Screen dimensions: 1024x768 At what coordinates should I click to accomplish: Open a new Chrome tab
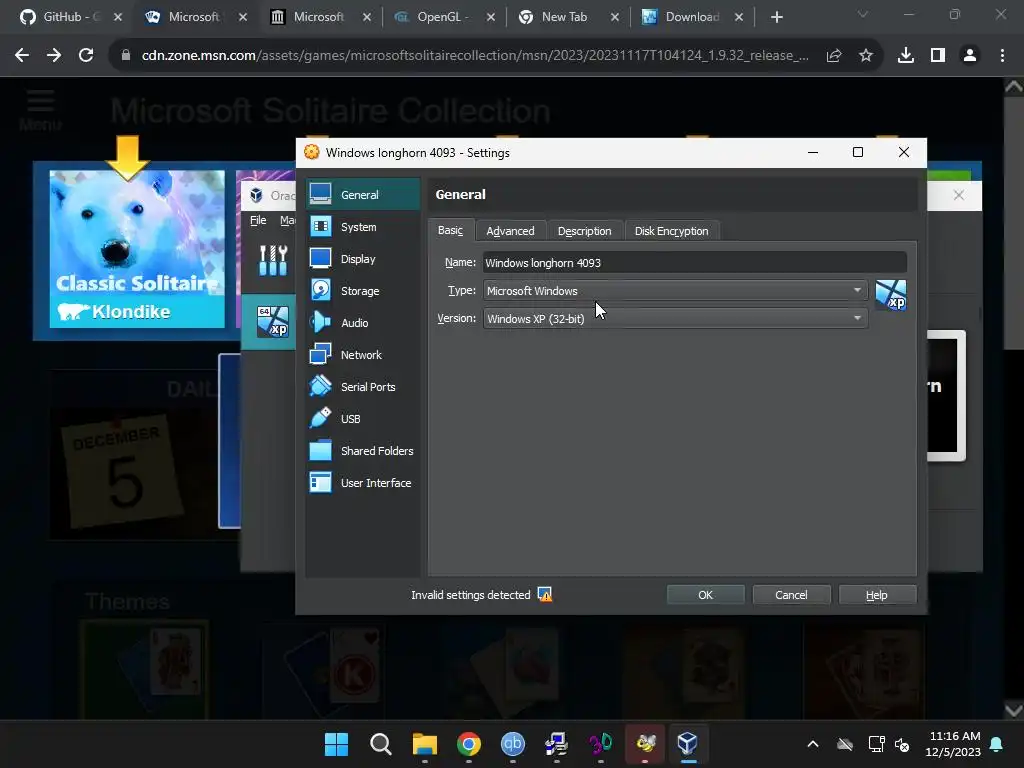pyautogui.click(x=776, y=17)
